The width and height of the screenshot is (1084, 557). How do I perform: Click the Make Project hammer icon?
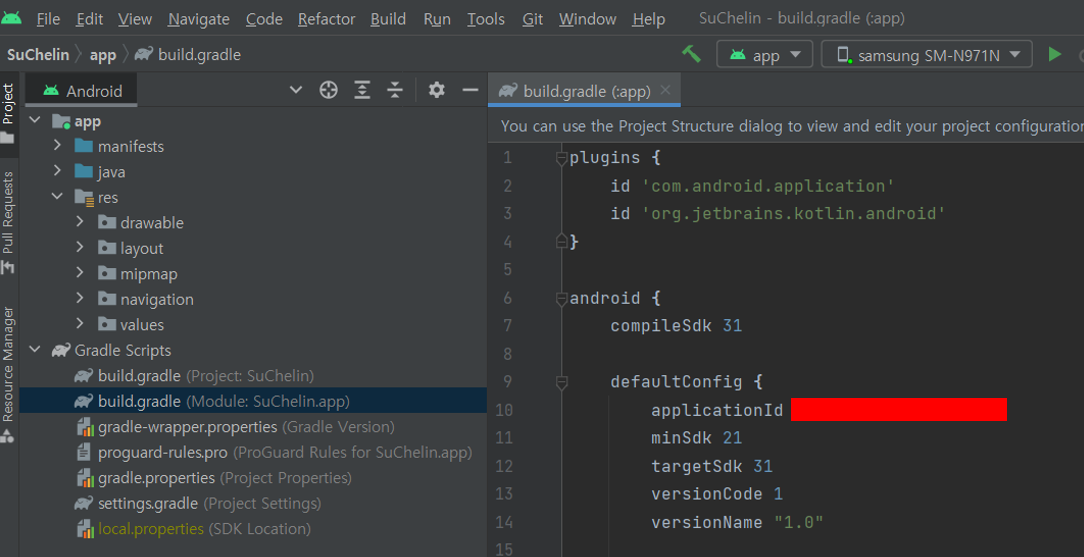click(691, 54)
